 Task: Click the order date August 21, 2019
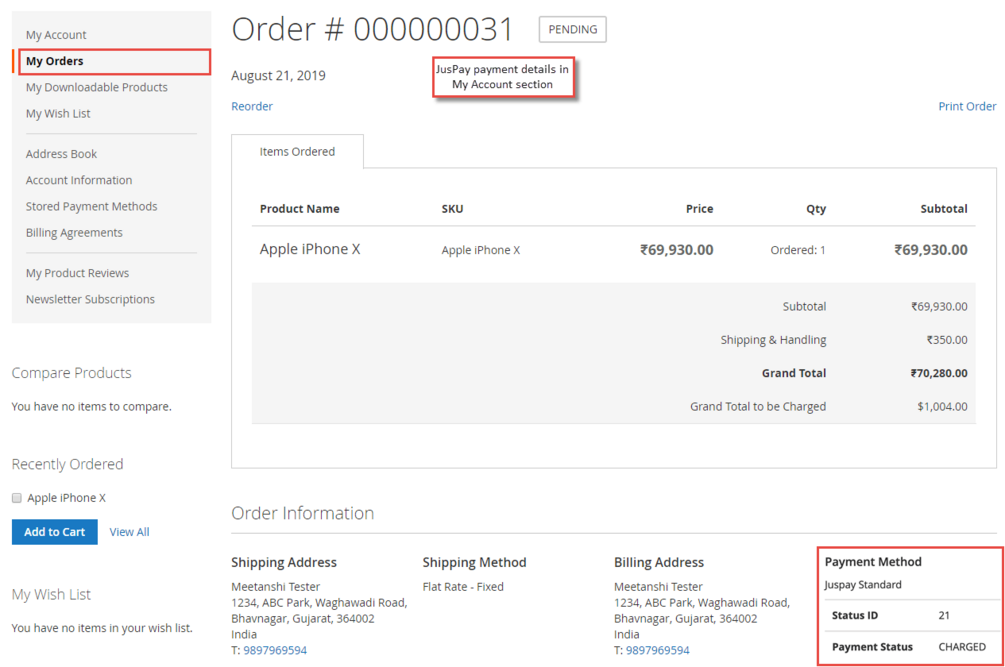[278, 76]
